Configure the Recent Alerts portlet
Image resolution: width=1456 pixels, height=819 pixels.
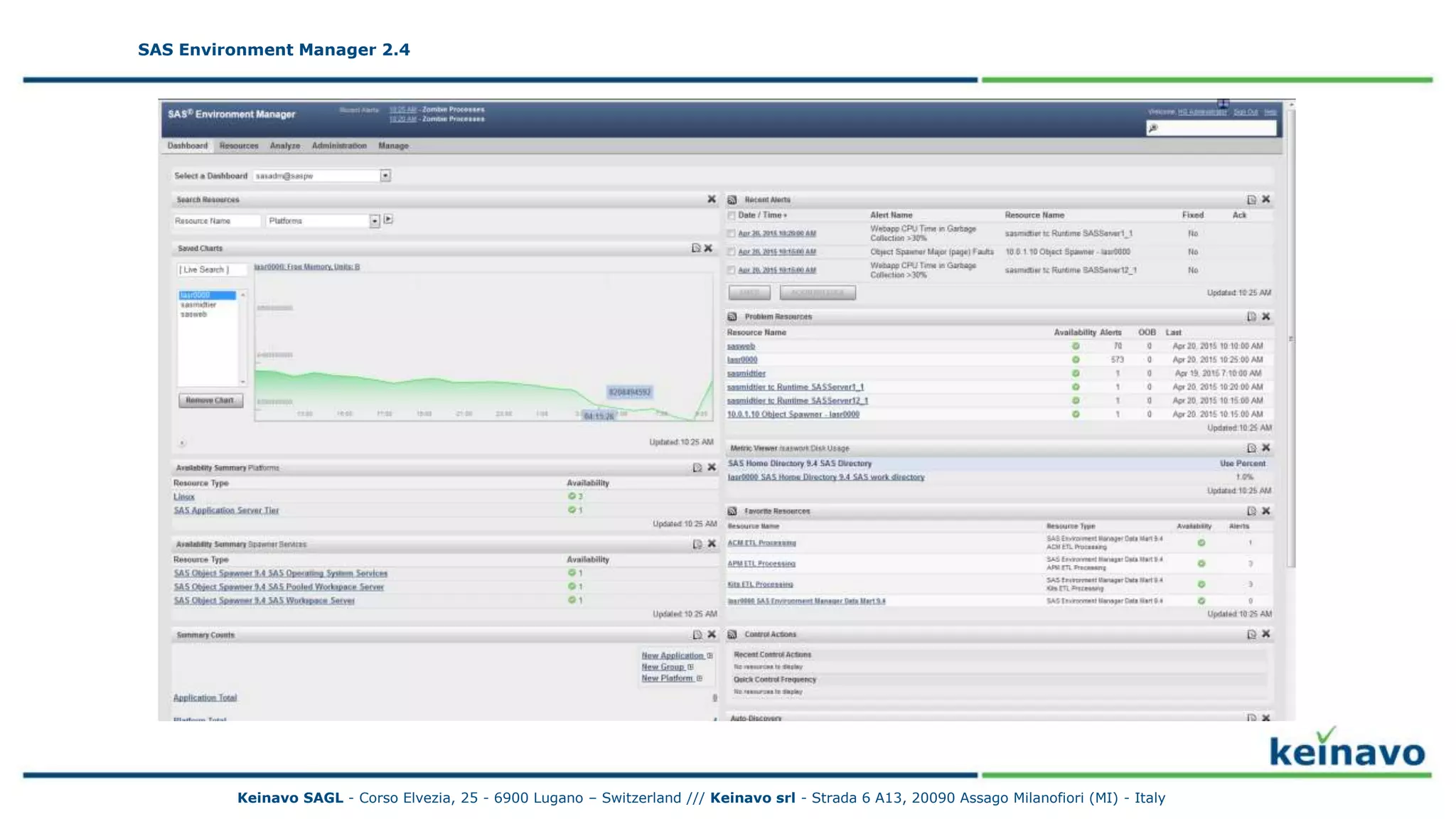pos(1252,200)
